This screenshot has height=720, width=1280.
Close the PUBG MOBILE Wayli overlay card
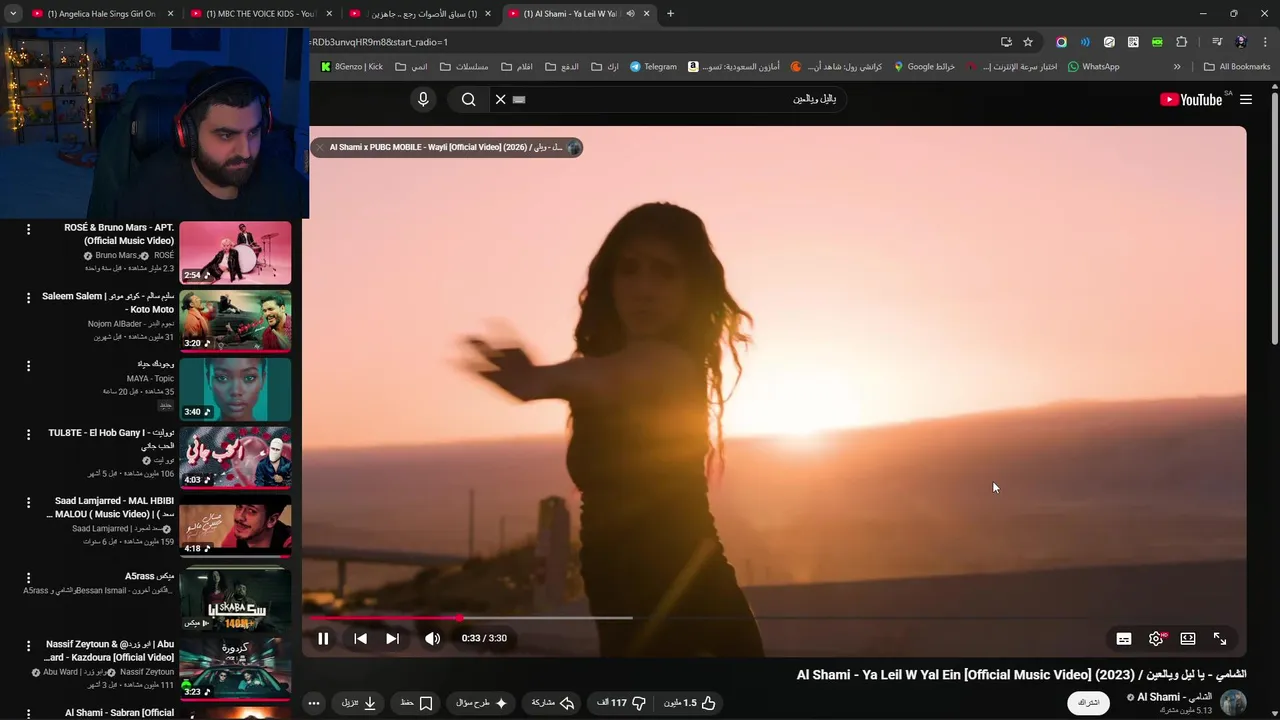[x=320, y=147]
